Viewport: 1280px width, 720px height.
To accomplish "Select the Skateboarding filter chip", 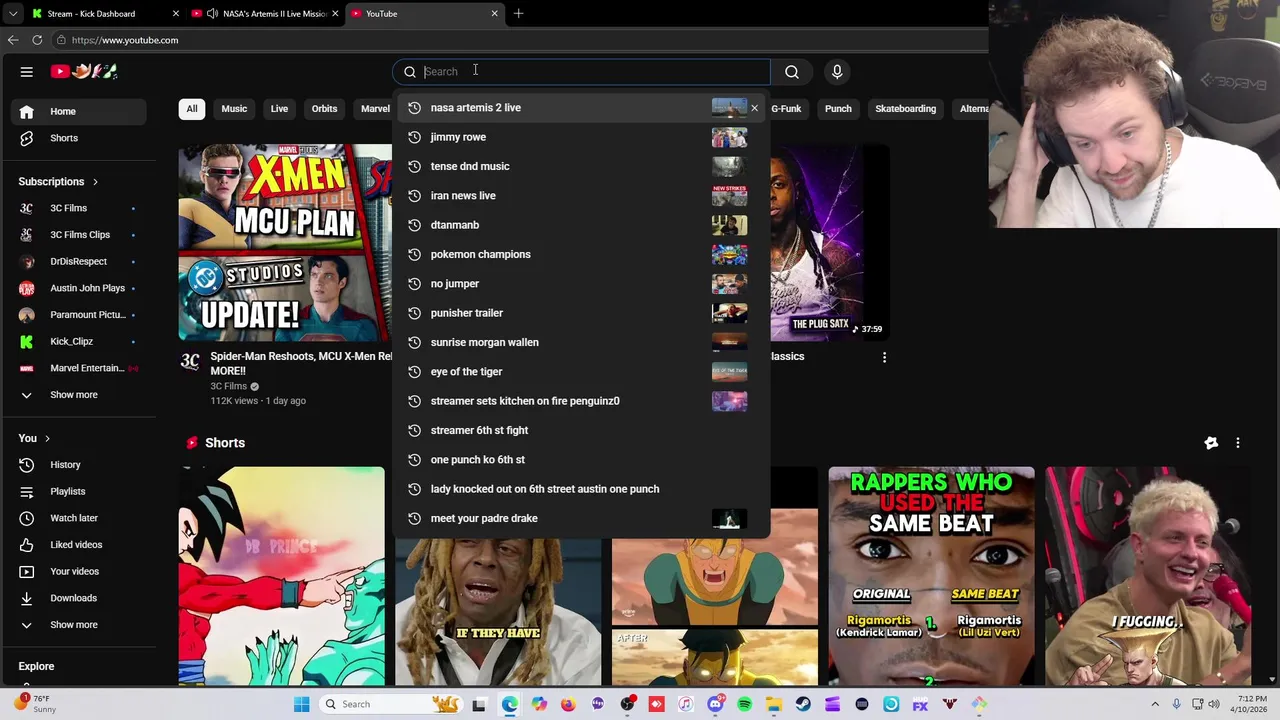I will (905, 109).
